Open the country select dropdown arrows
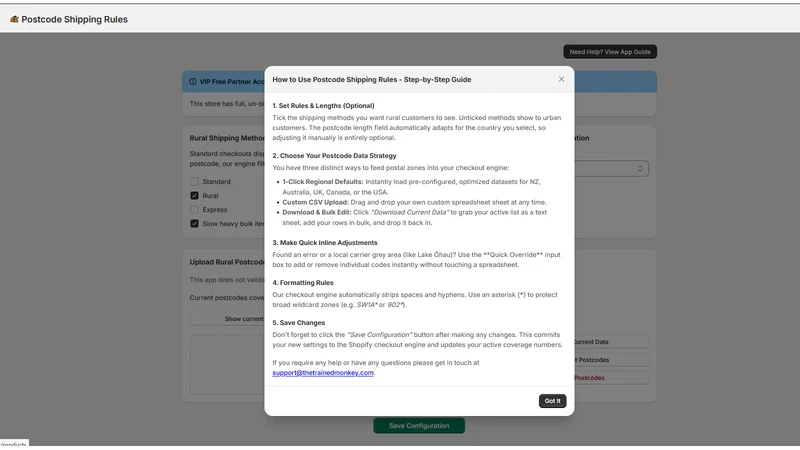The width and height of the screenshot is (800, 450). tap(640, 168)
